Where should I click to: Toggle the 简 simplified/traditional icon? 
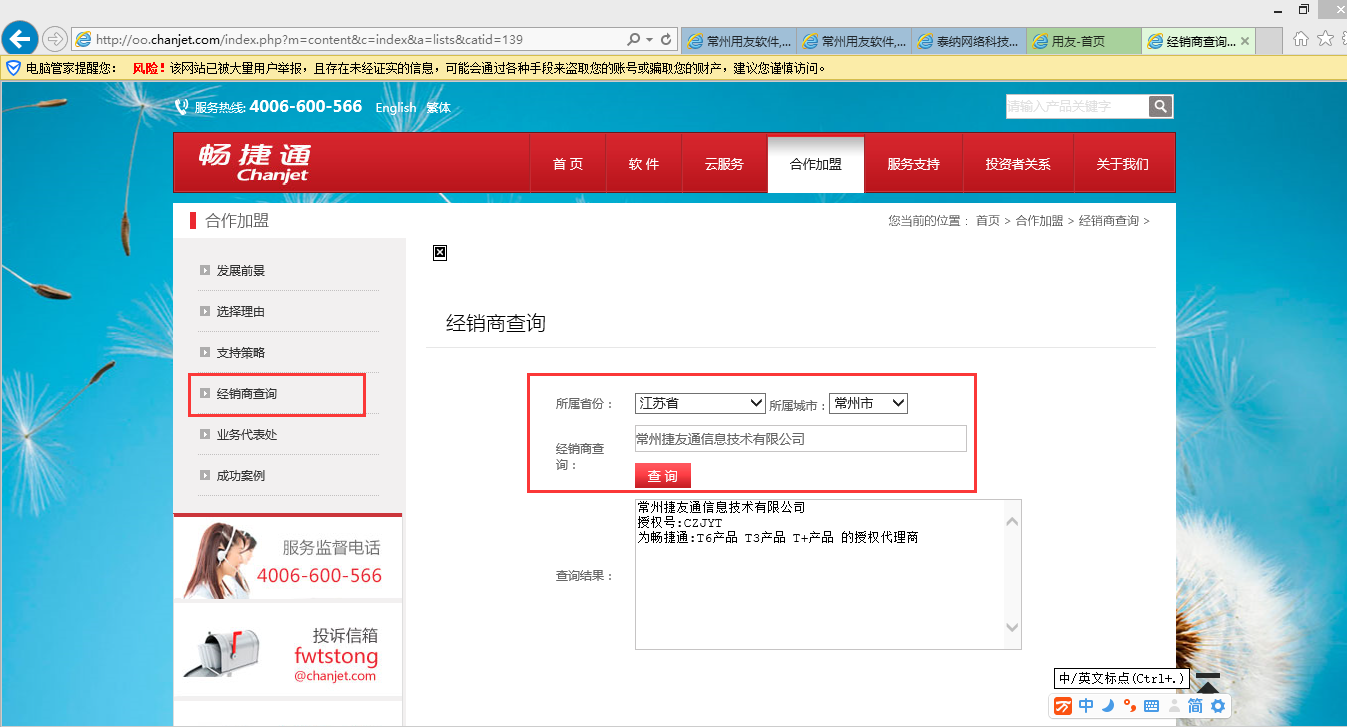tap(1195, 706)
